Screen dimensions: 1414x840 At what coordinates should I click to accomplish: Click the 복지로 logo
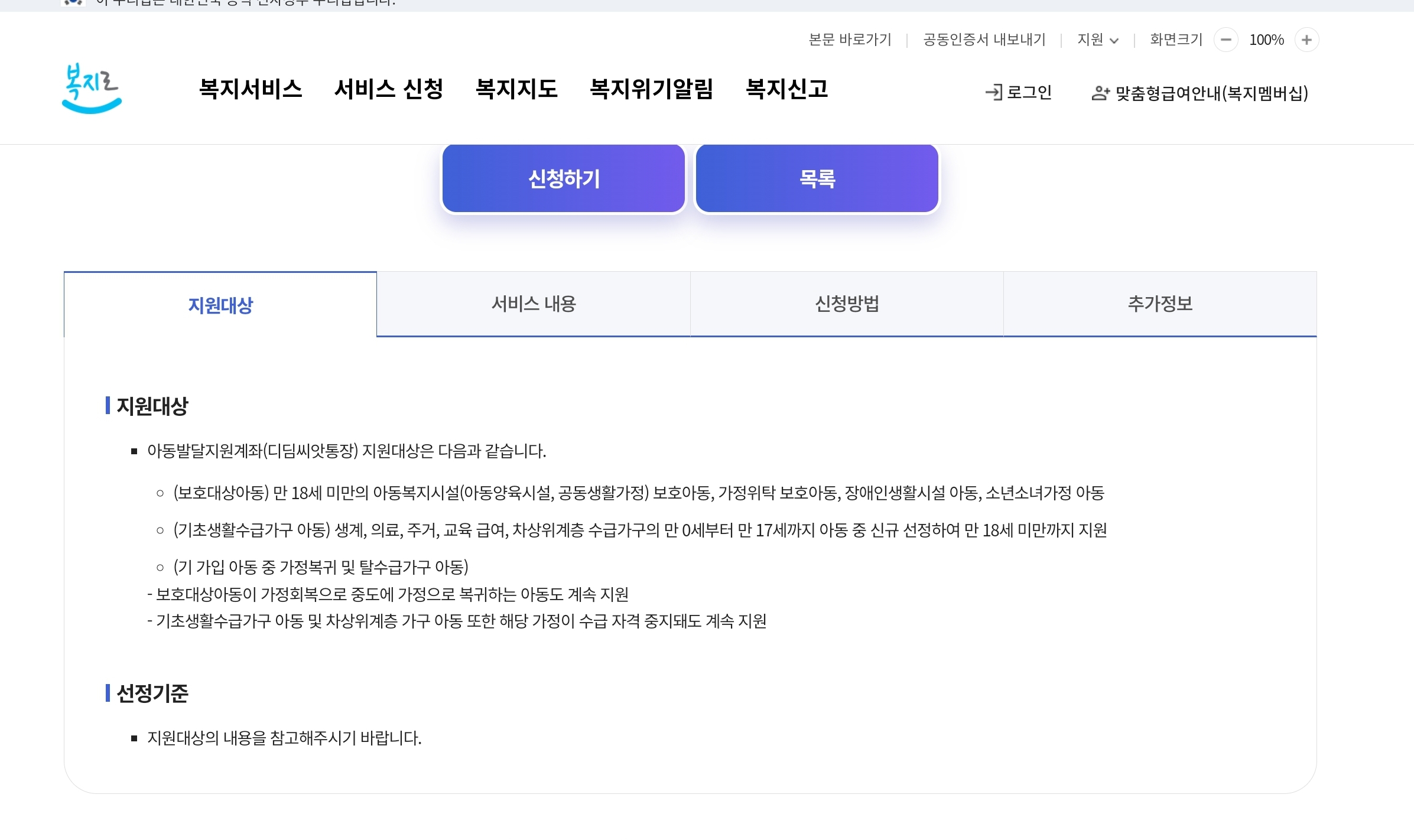[x=92, y=89]
